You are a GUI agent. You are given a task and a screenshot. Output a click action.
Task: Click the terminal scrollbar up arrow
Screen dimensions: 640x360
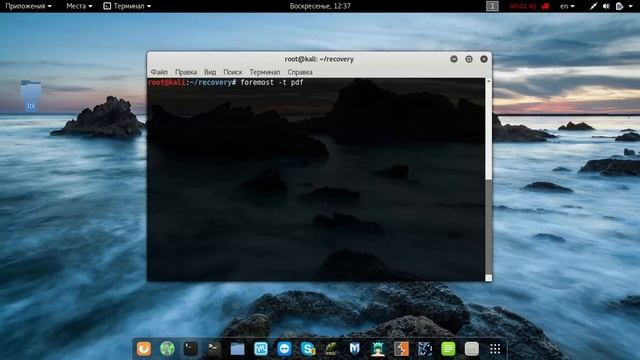(489, 82)
